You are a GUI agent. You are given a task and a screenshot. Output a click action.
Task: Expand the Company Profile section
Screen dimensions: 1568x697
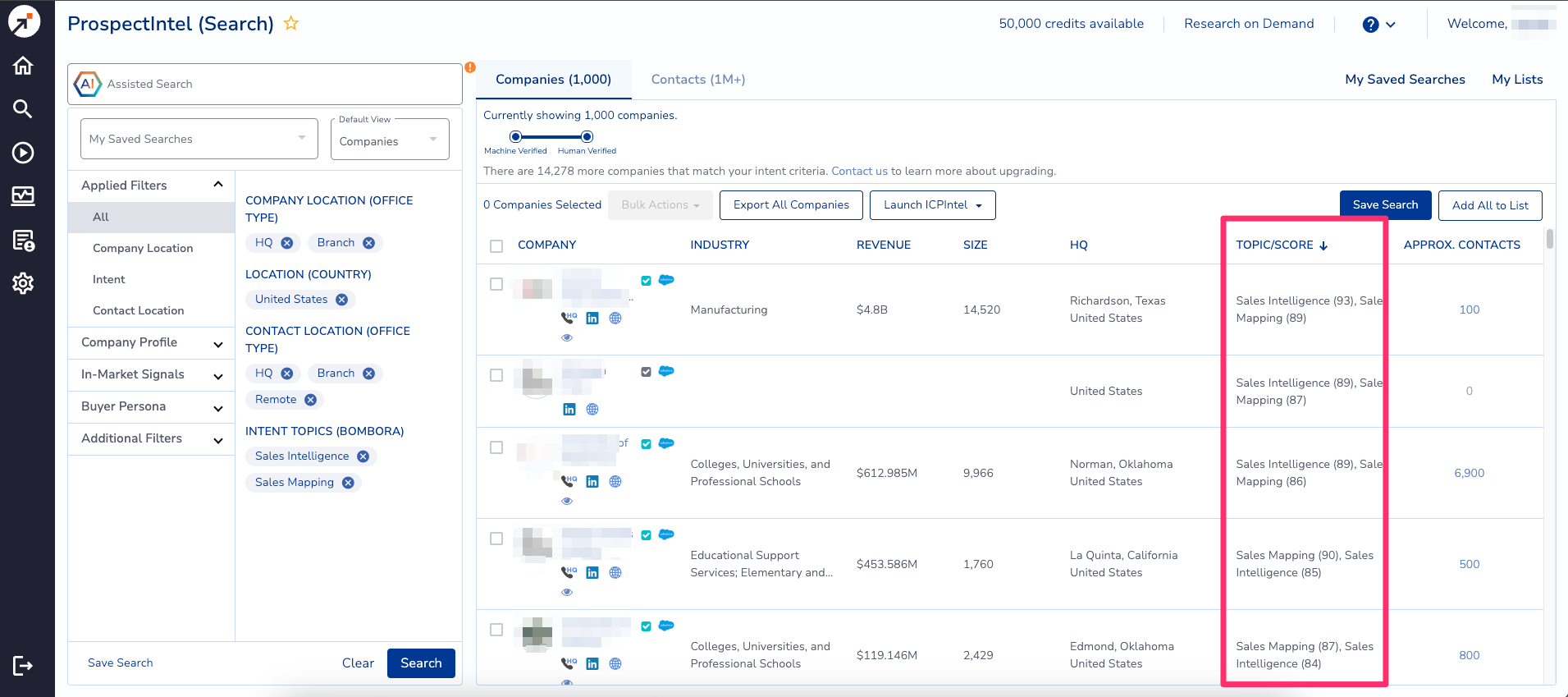pos(152,343)
